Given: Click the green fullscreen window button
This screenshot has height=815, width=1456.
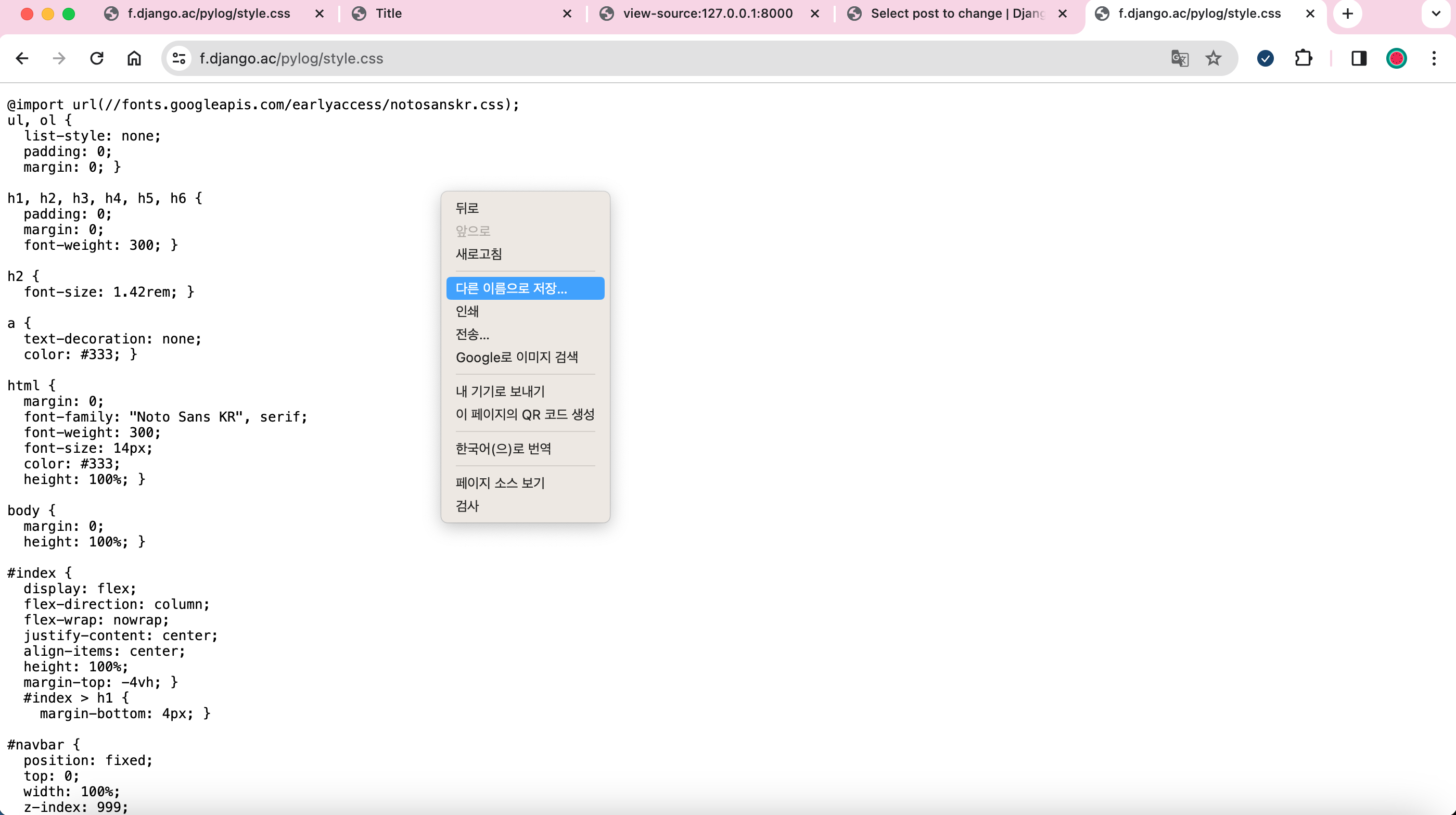Looking at the screenshot, I should point(68,14).
